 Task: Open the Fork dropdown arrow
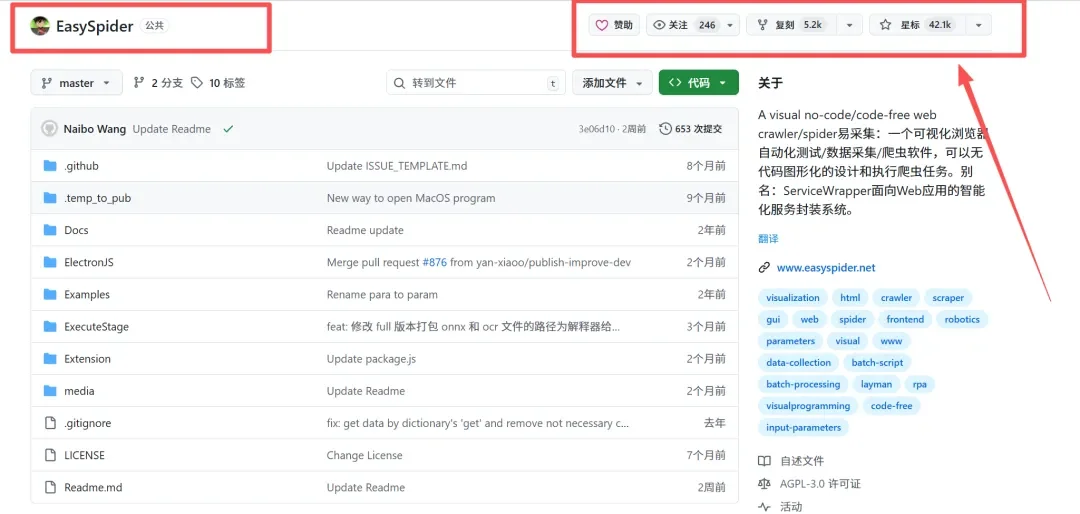pos(850,25)
